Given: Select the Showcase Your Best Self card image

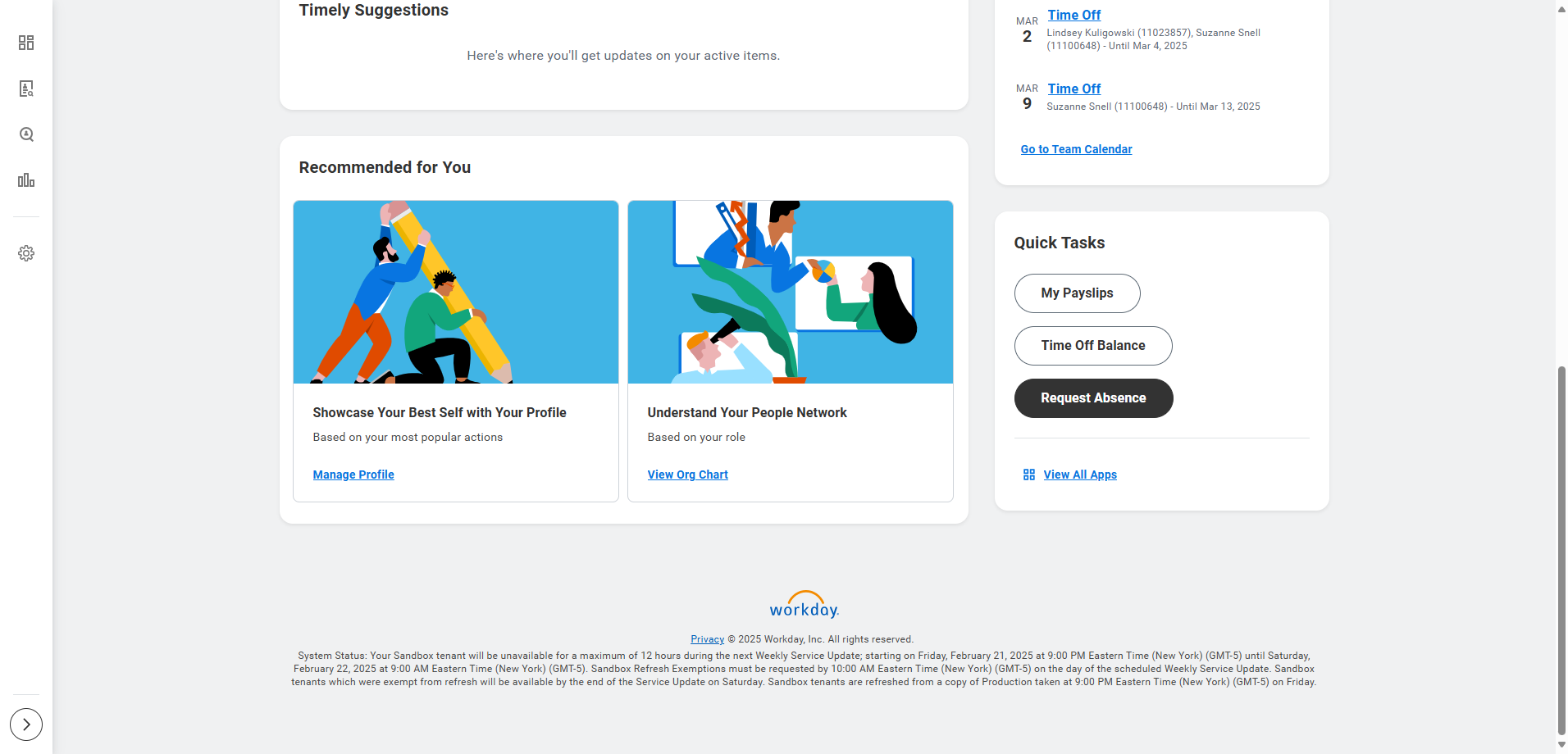Looking at the screenshot, I should [456, 292].
